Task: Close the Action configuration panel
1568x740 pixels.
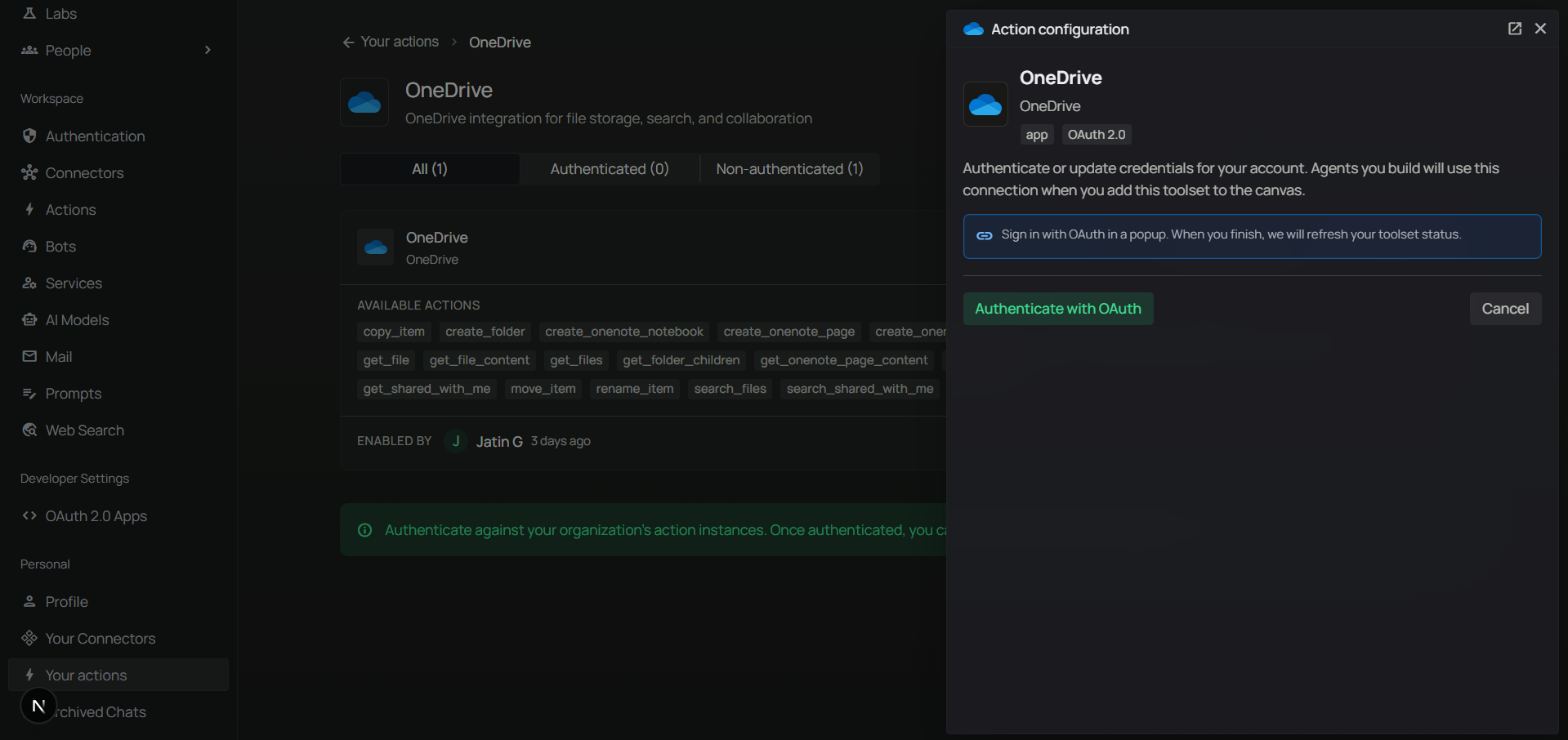Action: [x=1541, y=28]
